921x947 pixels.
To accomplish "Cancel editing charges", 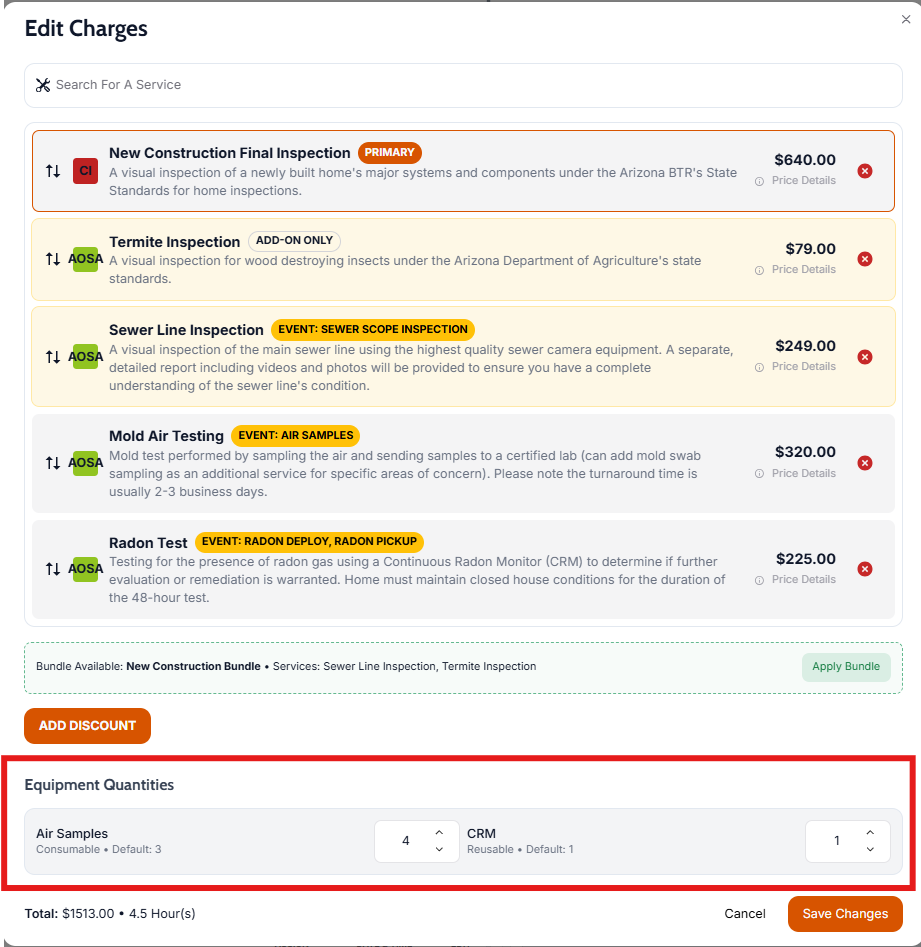I will [745, 914].
